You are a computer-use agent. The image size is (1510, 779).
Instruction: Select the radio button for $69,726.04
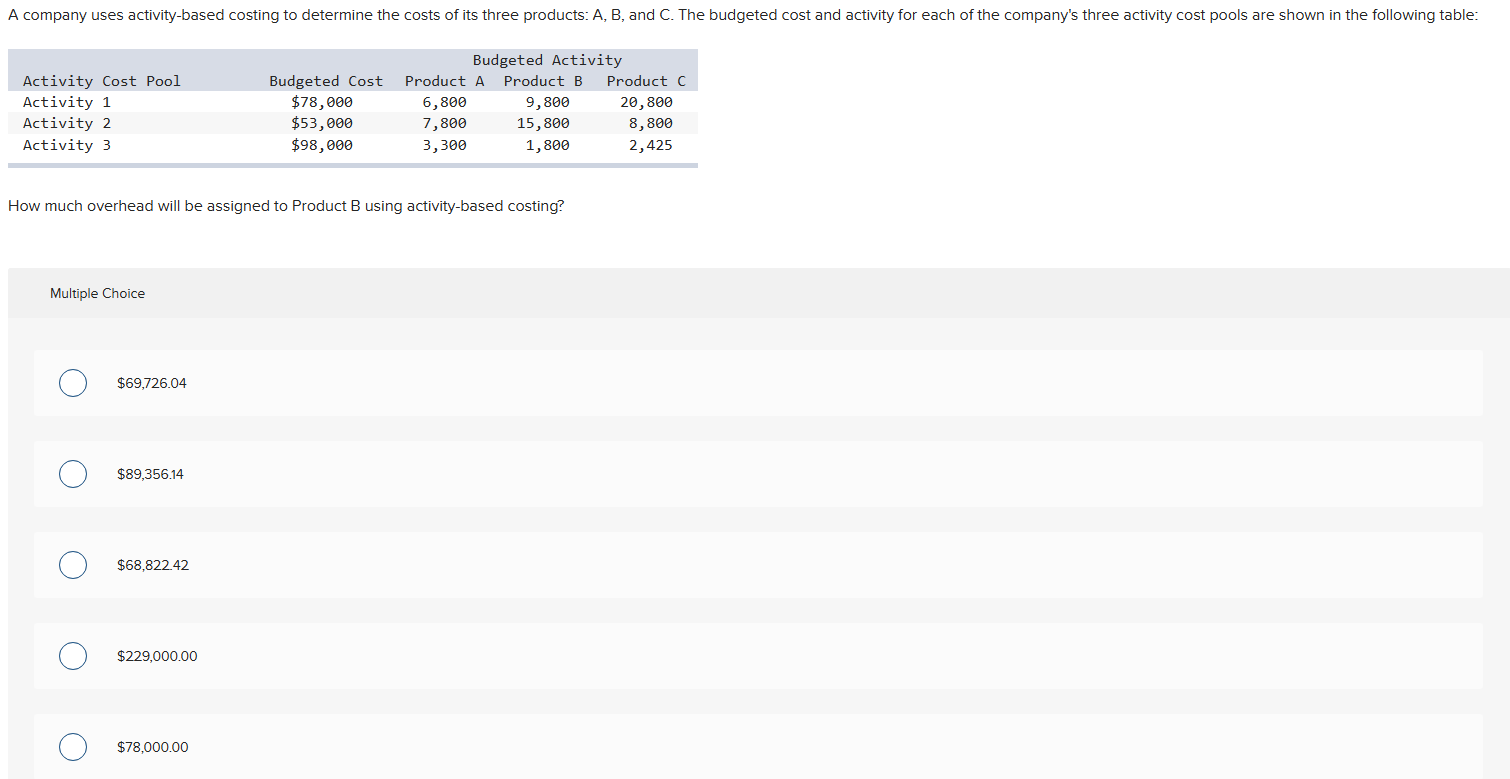tap(72, 383)
